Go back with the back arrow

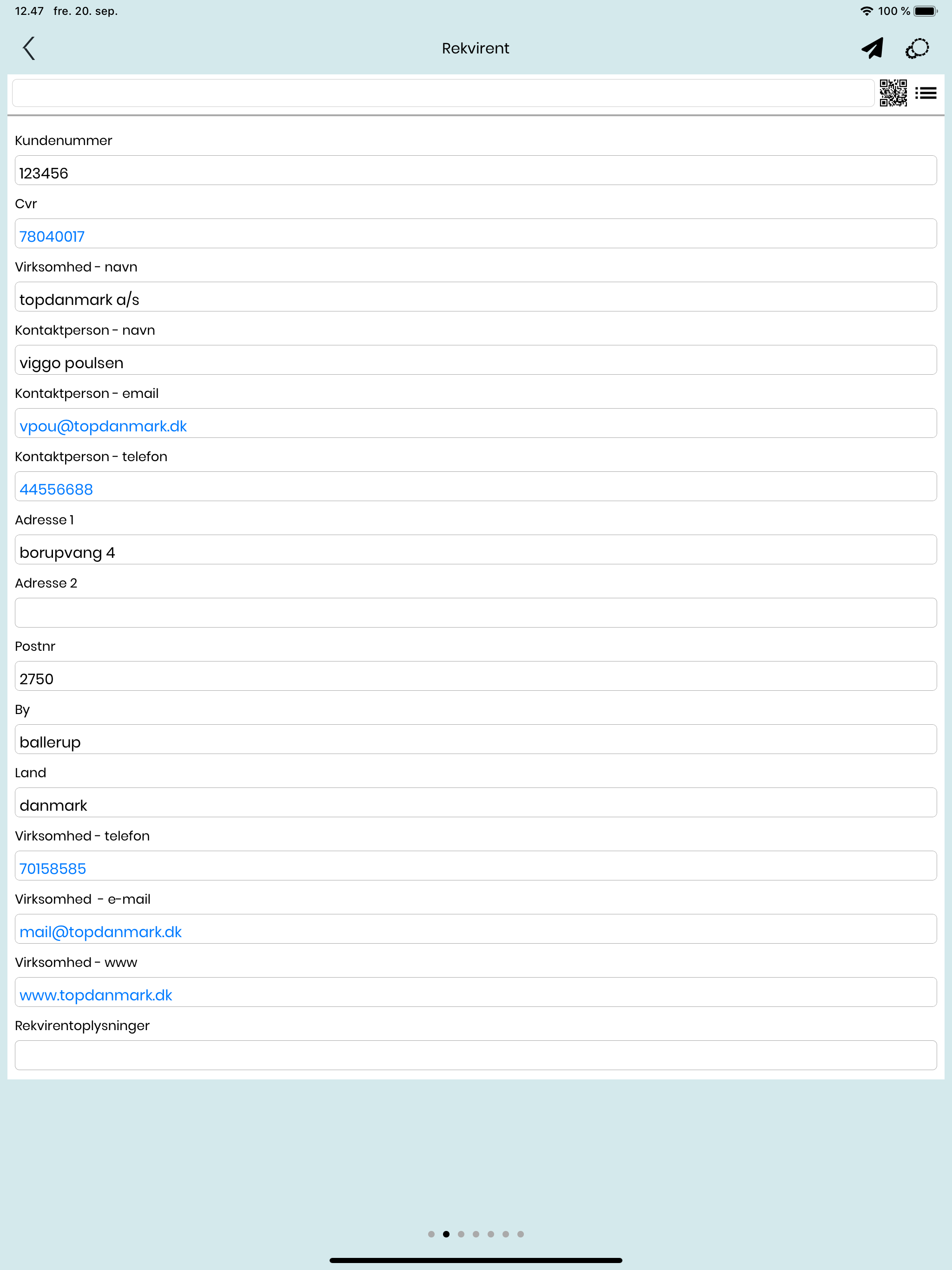(29, 48)
